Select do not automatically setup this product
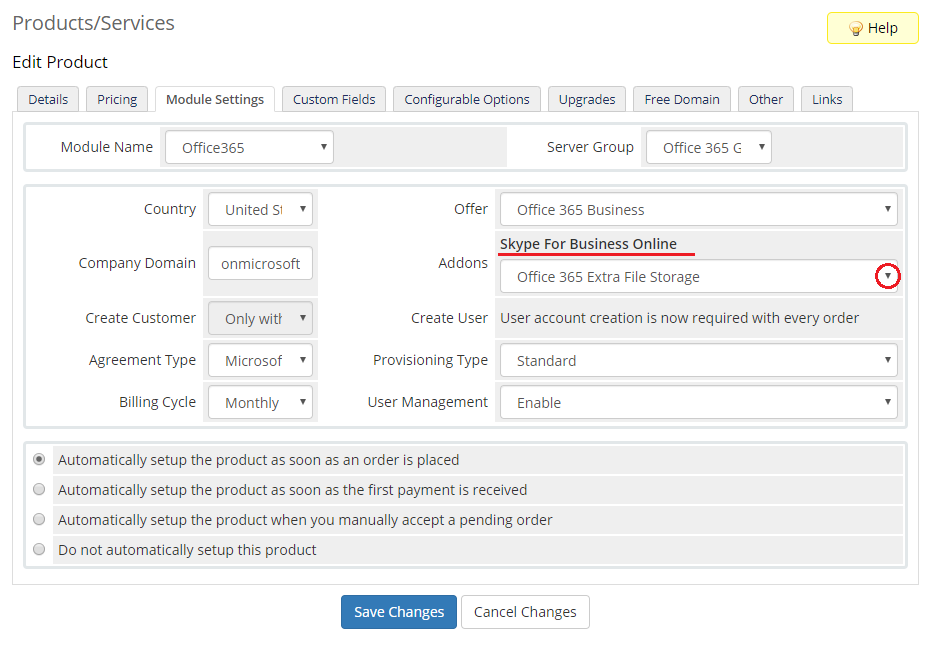The image size is (929, 646). coord(39,549)
